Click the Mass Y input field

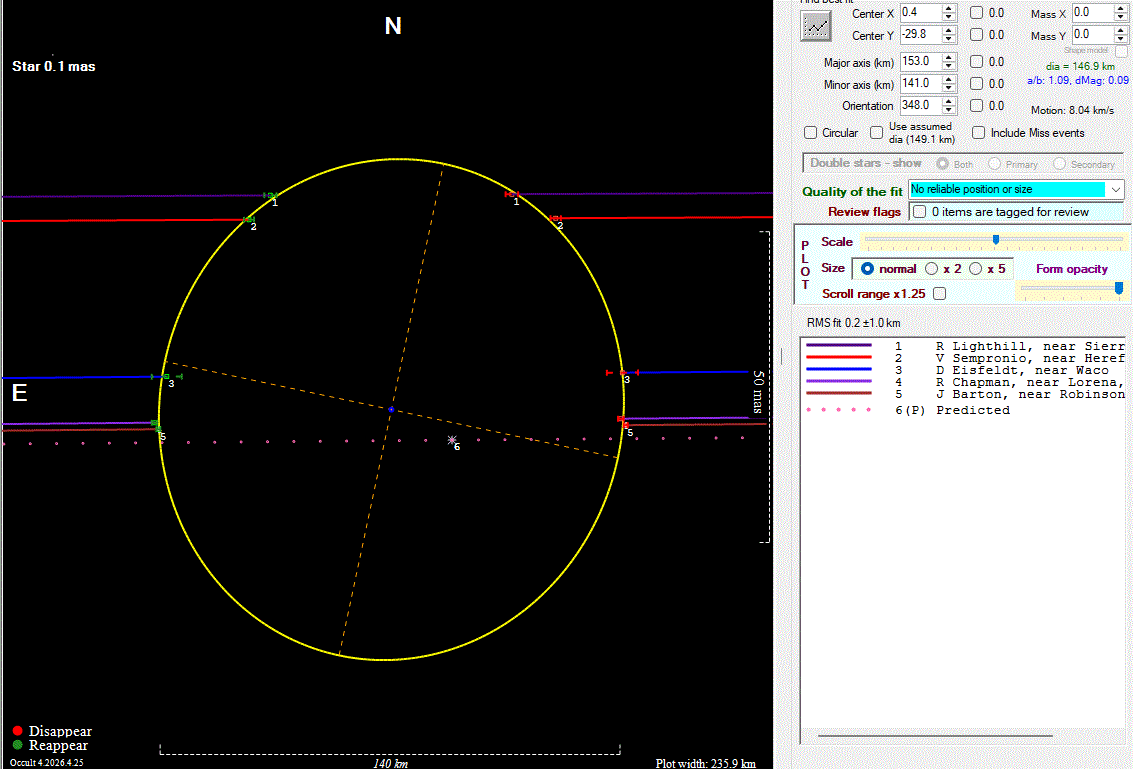click(x=1093, y=34)
